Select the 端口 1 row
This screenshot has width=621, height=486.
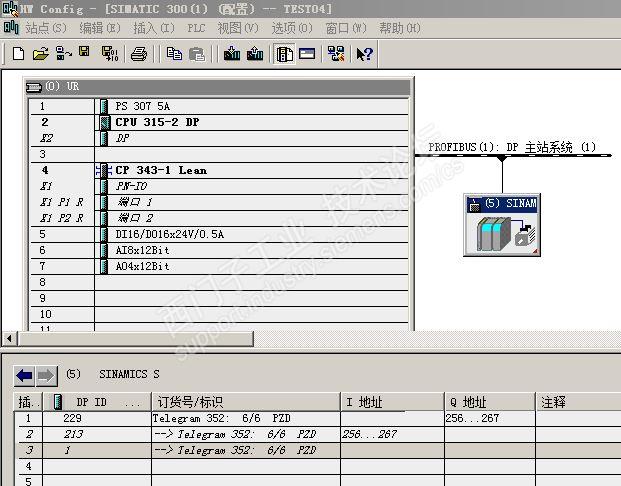pyautogui.click(x=219, y=202)
